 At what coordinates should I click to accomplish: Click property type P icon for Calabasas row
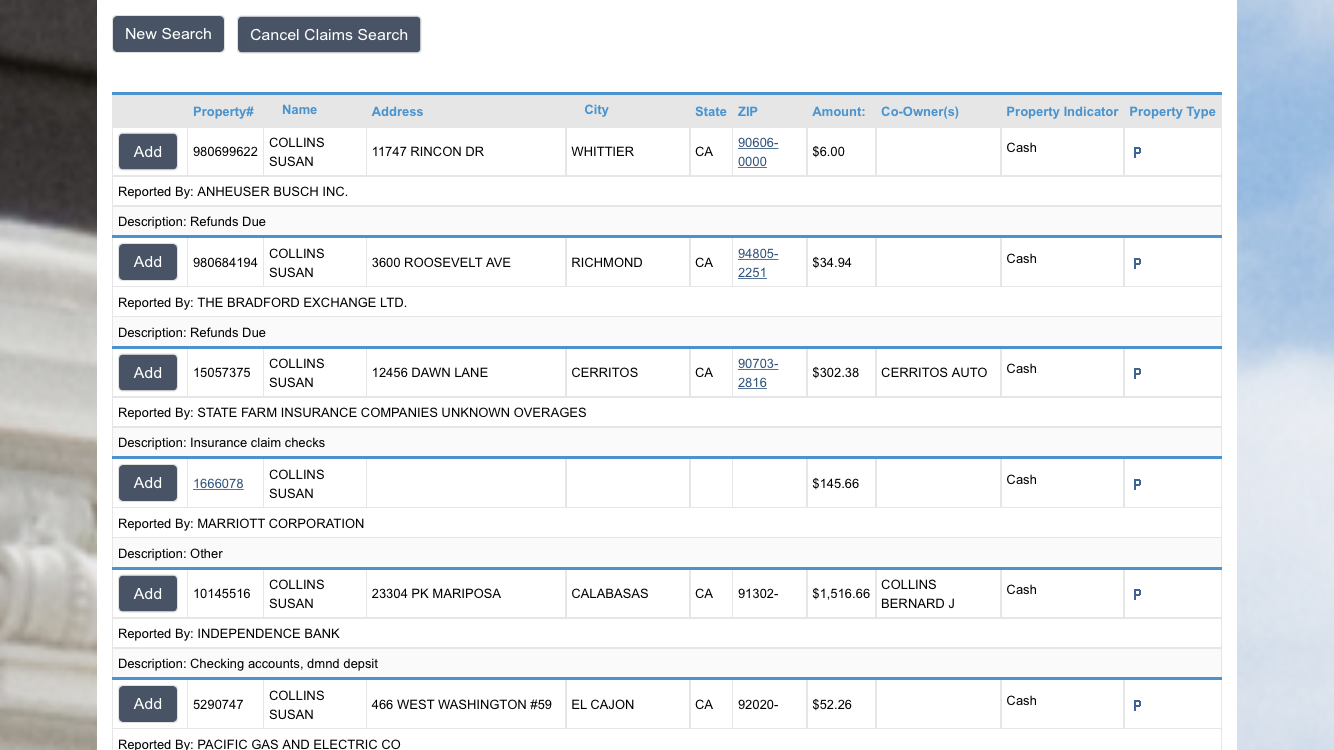click(1137, 595)
